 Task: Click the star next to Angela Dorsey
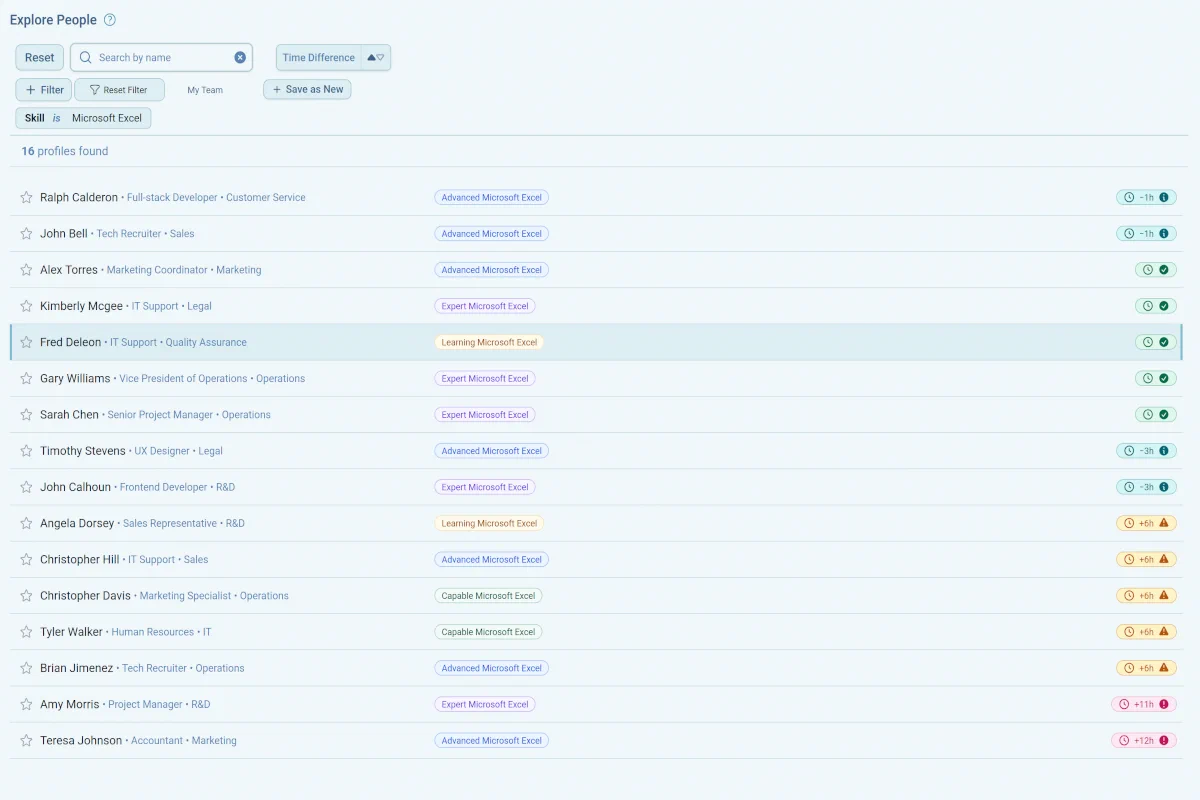27,523
